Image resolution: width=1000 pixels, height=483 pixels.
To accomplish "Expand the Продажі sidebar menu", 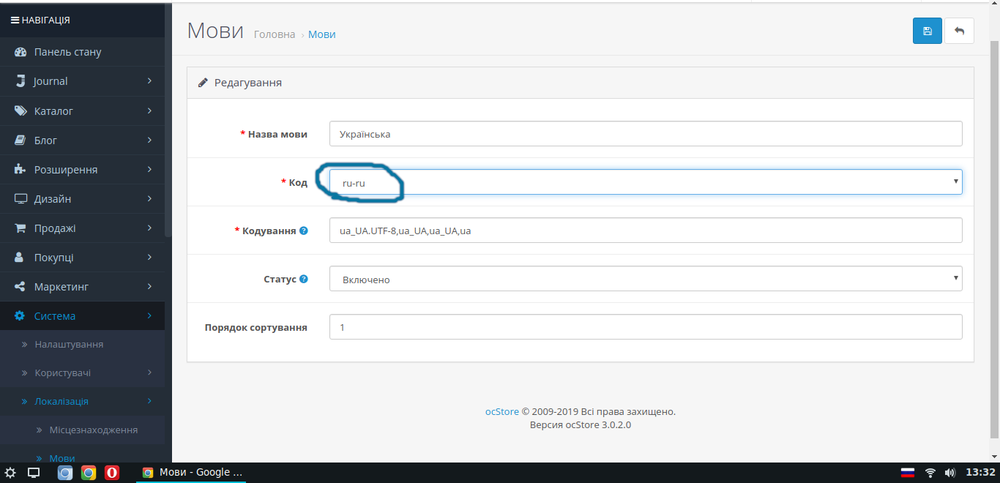I will [83, 228].
